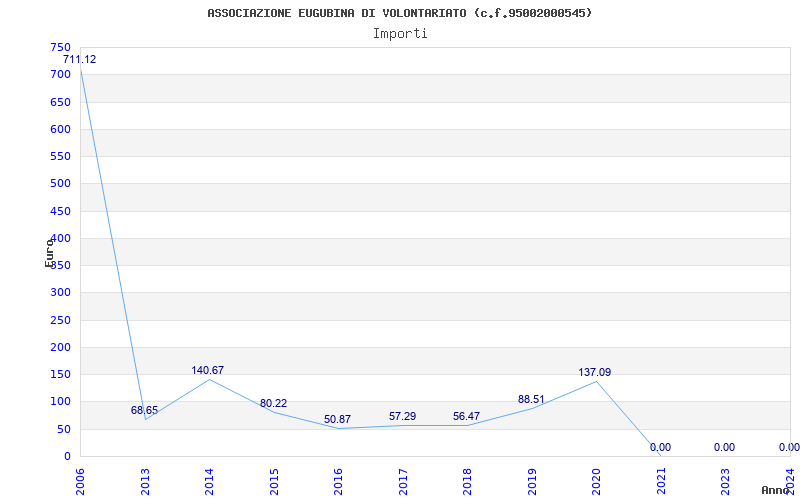Click the 0 y-axis tick label
This screenshot has width=800, height=500.
(67, 457)
